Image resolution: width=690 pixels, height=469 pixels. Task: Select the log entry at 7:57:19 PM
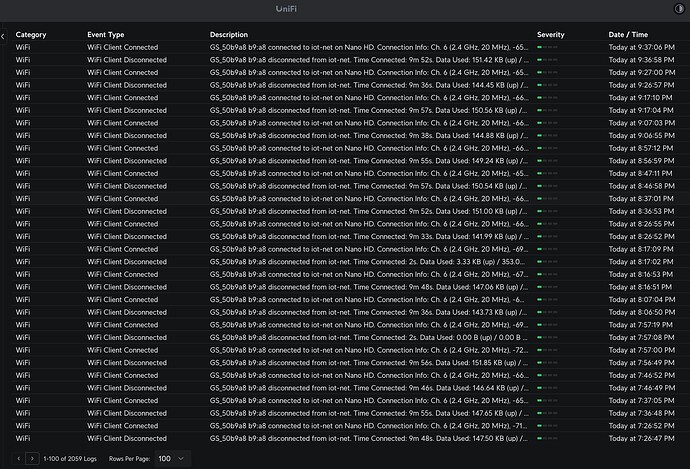(x=350, y=325)
